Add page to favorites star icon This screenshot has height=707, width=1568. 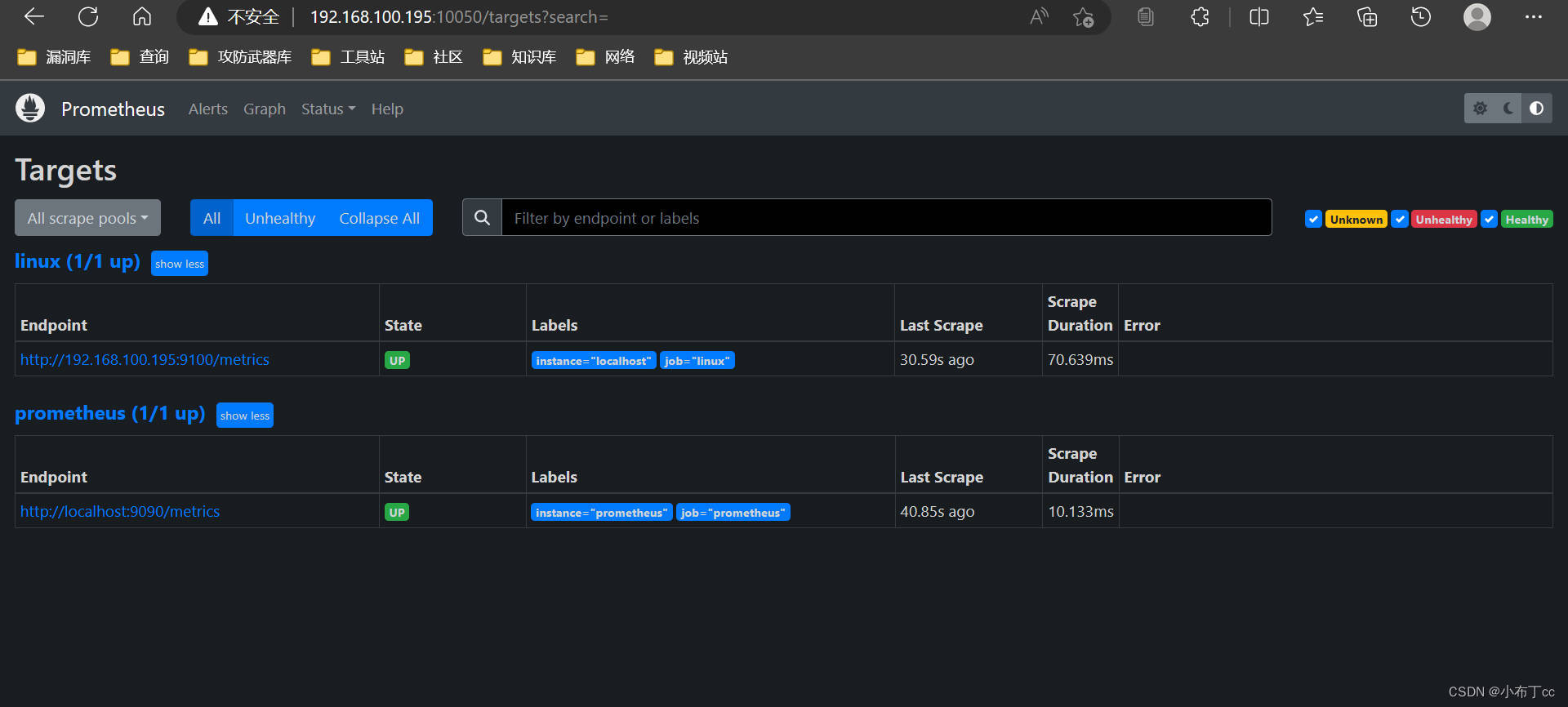click(1084, 16)
